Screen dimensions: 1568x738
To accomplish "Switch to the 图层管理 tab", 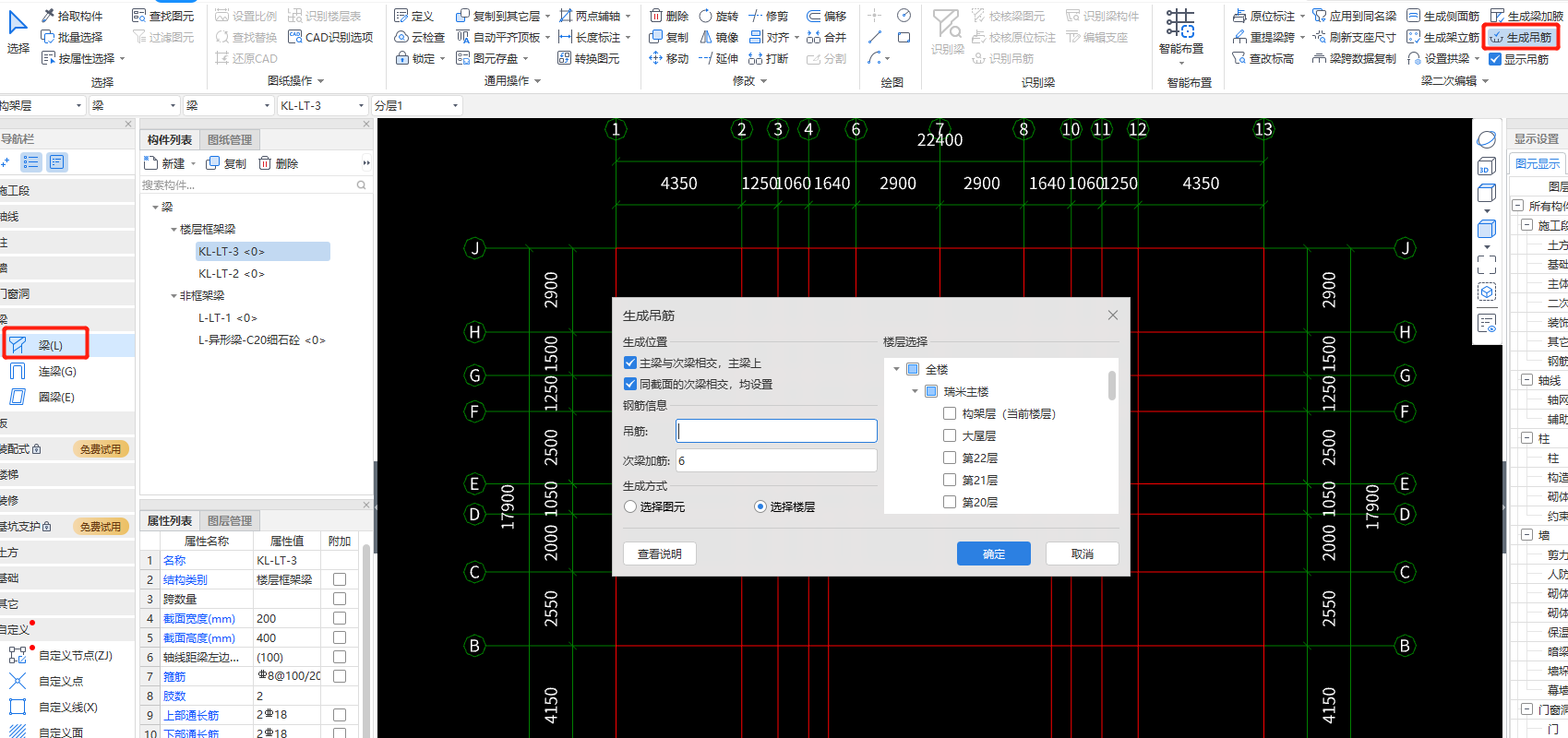I will click(x=230, y=520).
